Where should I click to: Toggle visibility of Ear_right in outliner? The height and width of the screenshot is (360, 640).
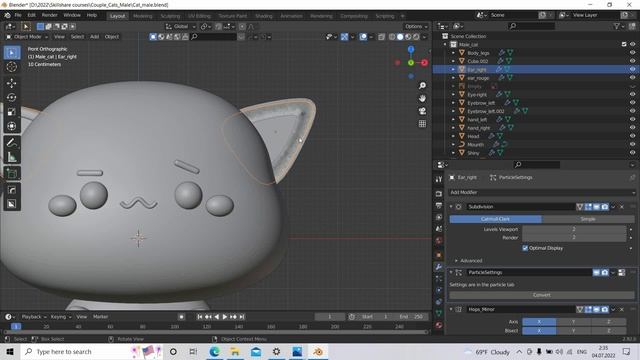(632, 69)
